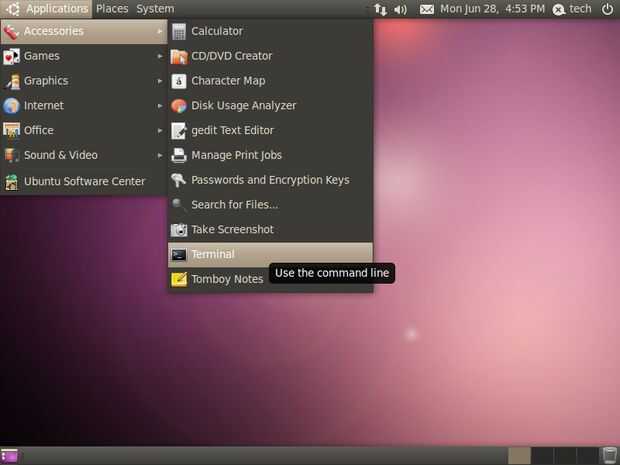Click the tech user status indicator
This screenshot has width=620, height=465.
(x=572, y=9)
